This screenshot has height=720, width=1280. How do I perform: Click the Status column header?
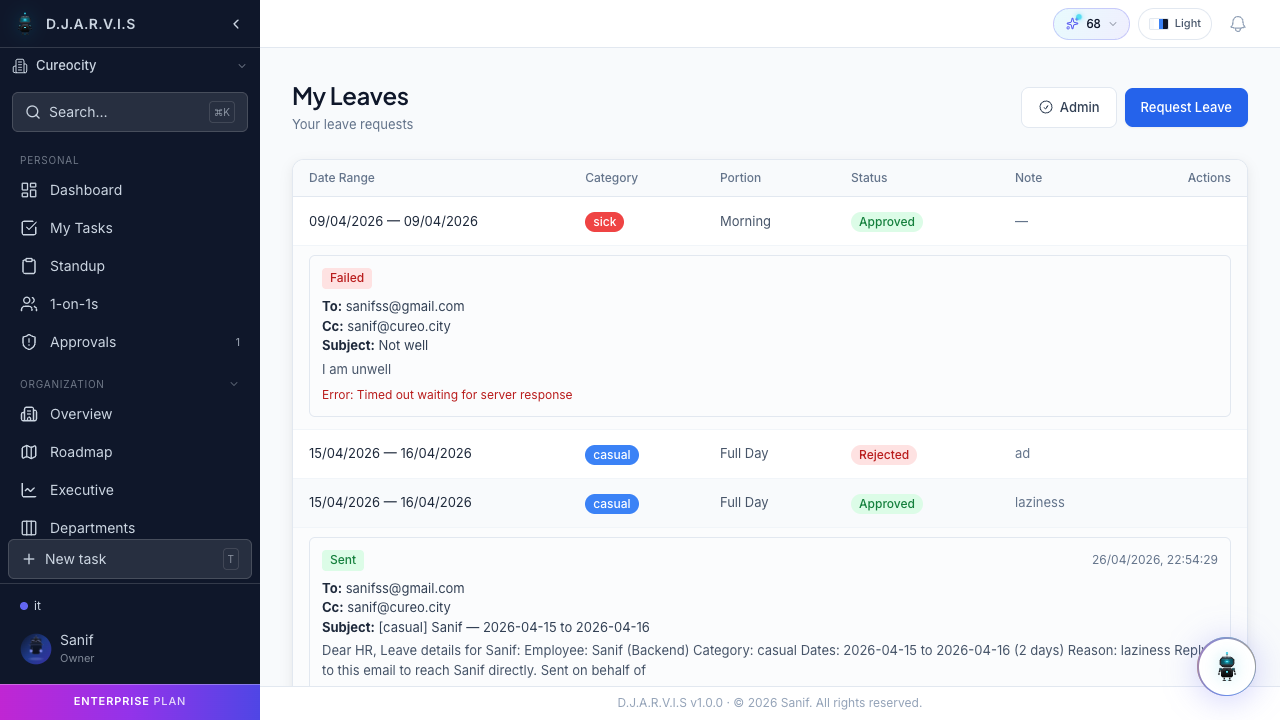(869, 178)
